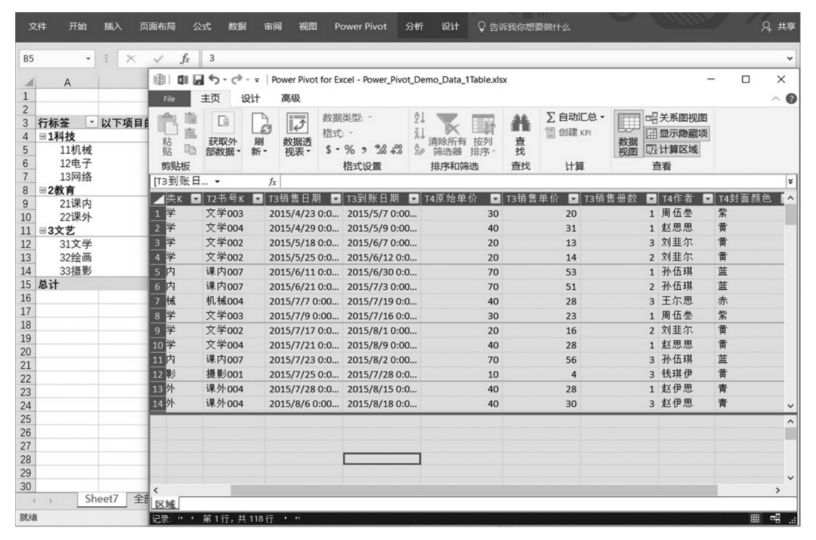Open the File tab in Power Pivot

point(169,99)
